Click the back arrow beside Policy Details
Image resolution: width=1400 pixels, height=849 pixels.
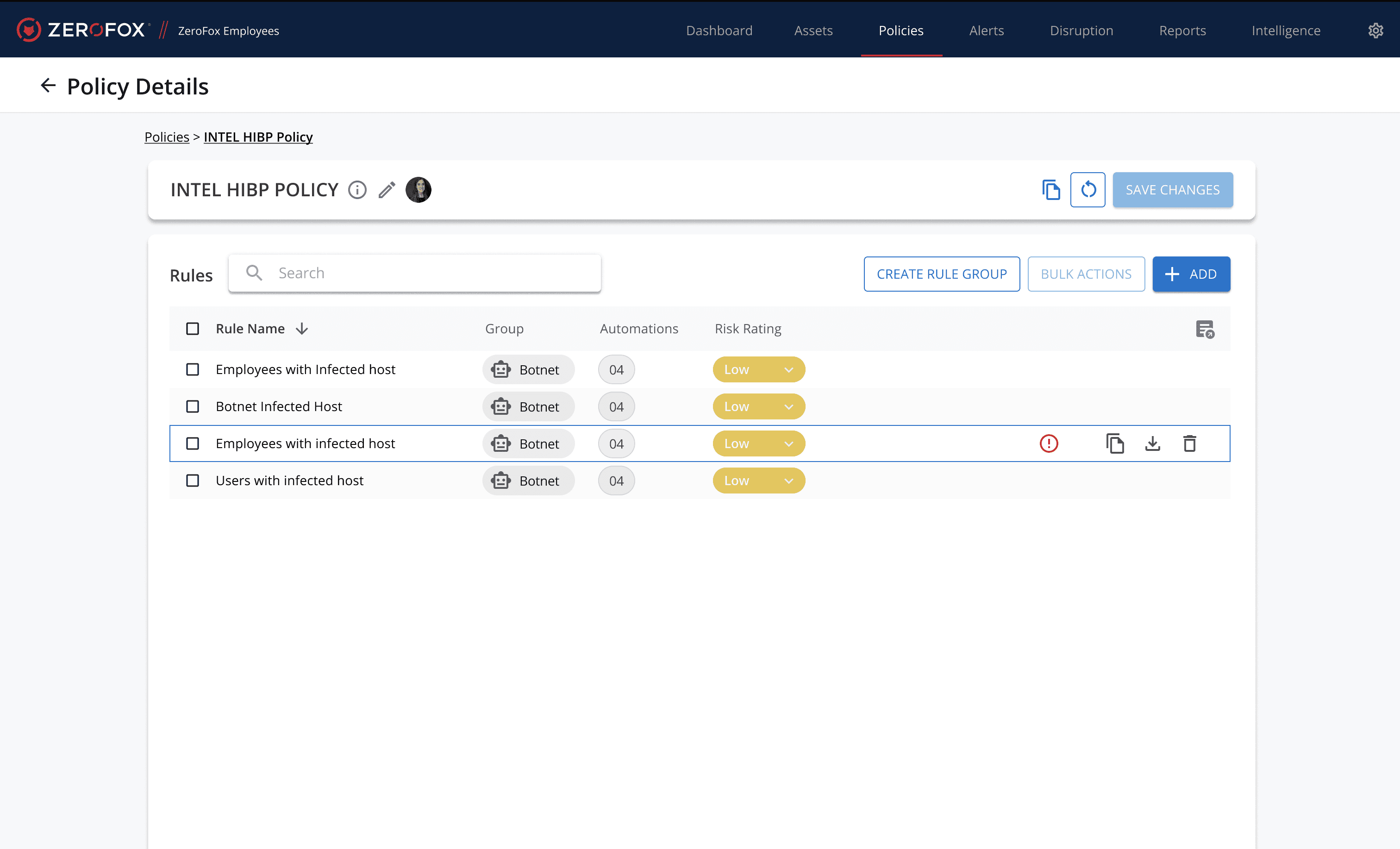click(48, 86)
